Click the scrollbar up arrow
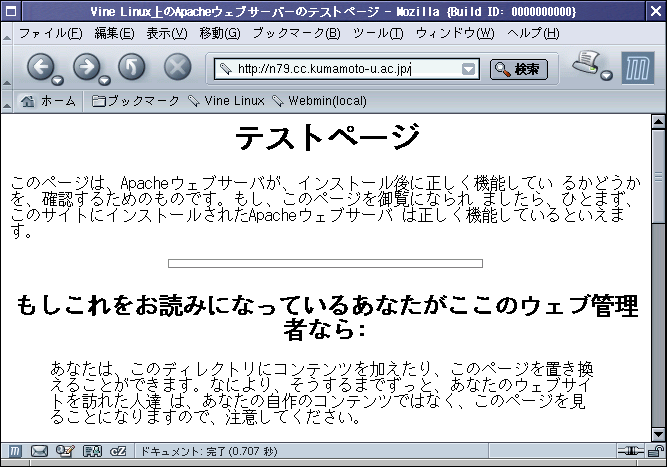 (x=658, y=122)
